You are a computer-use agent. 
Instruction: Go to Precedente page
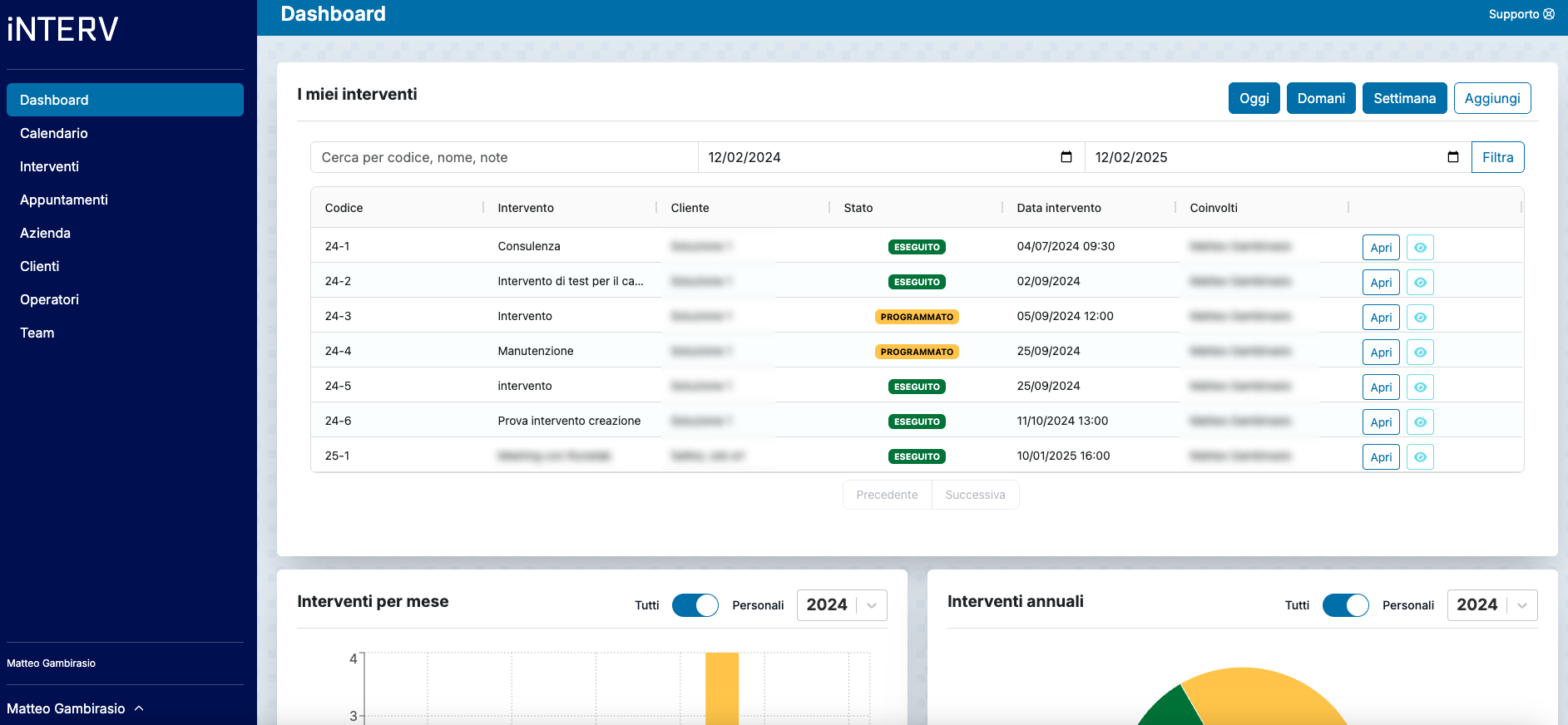[x=888, y=495]
